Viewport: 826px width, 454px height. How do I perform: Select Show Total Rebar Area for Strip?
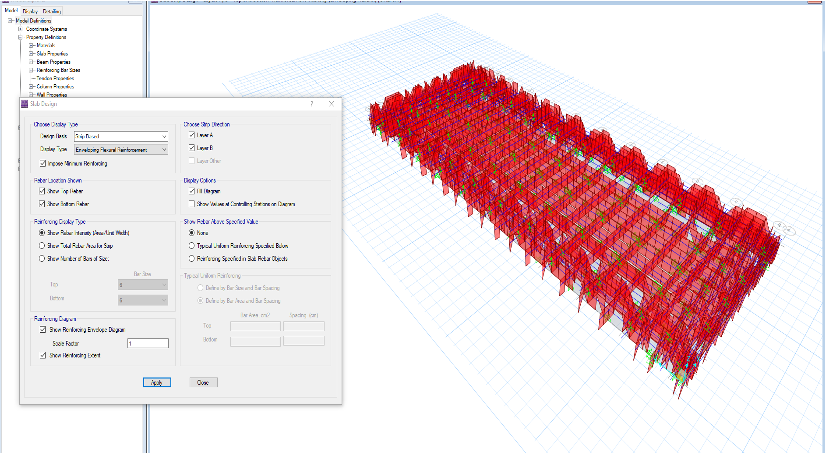[x=41, y=244]
